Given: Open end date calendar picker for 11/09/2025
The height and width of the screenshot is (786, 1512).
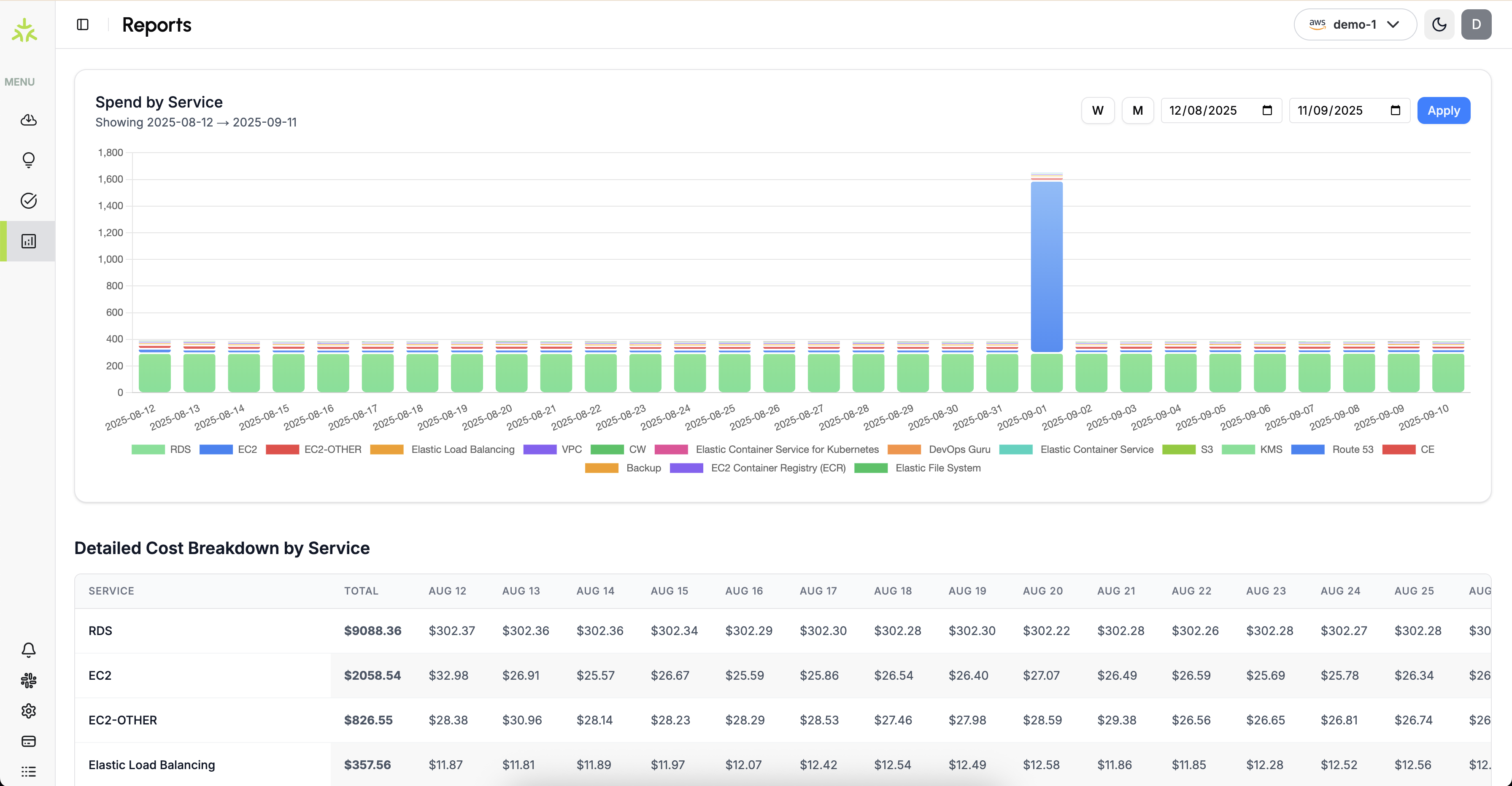Looking at the screenshot, I should [1395, 110].
